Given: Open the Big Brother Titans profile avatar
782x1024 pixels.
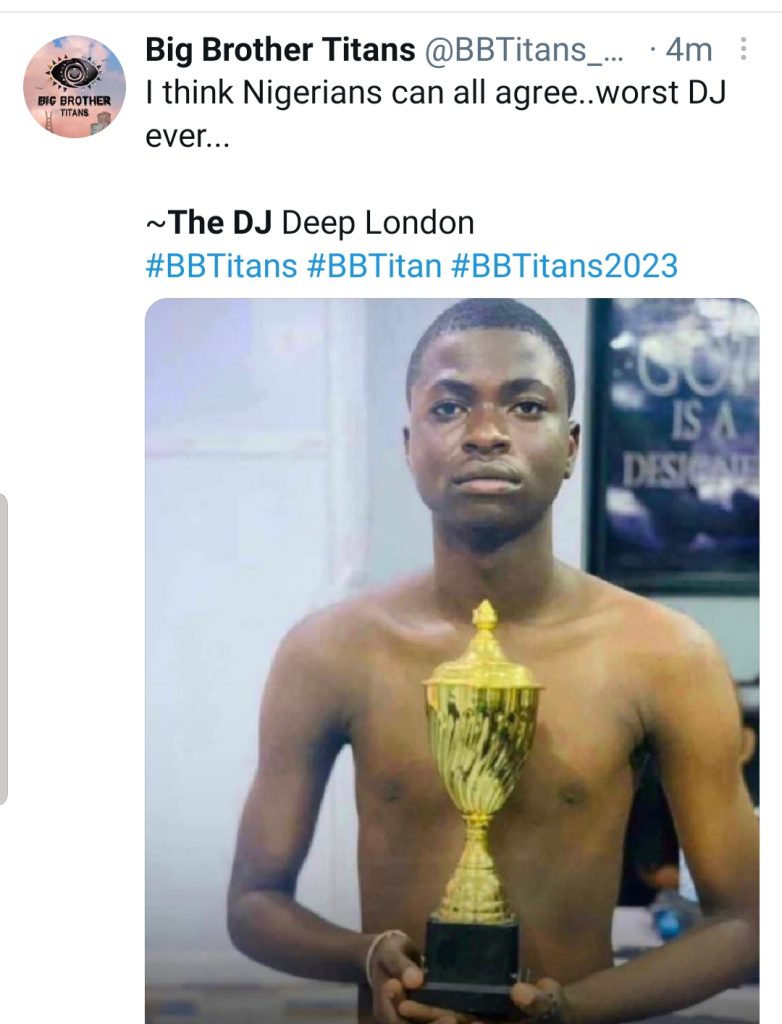Looking at the screenshot, I should coord(74,87).
